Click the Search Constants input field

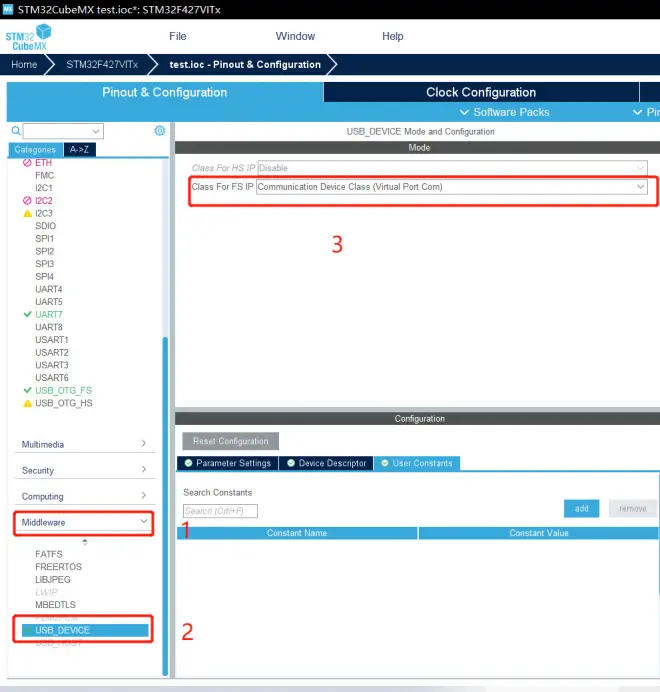click(x=221, y=511)
